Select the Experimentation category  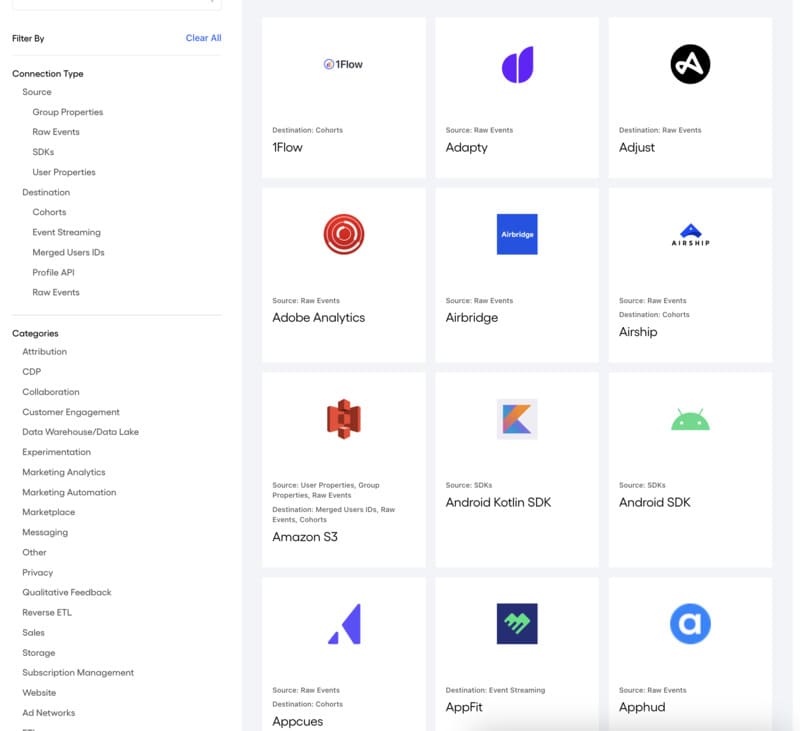tap(56, 452)
